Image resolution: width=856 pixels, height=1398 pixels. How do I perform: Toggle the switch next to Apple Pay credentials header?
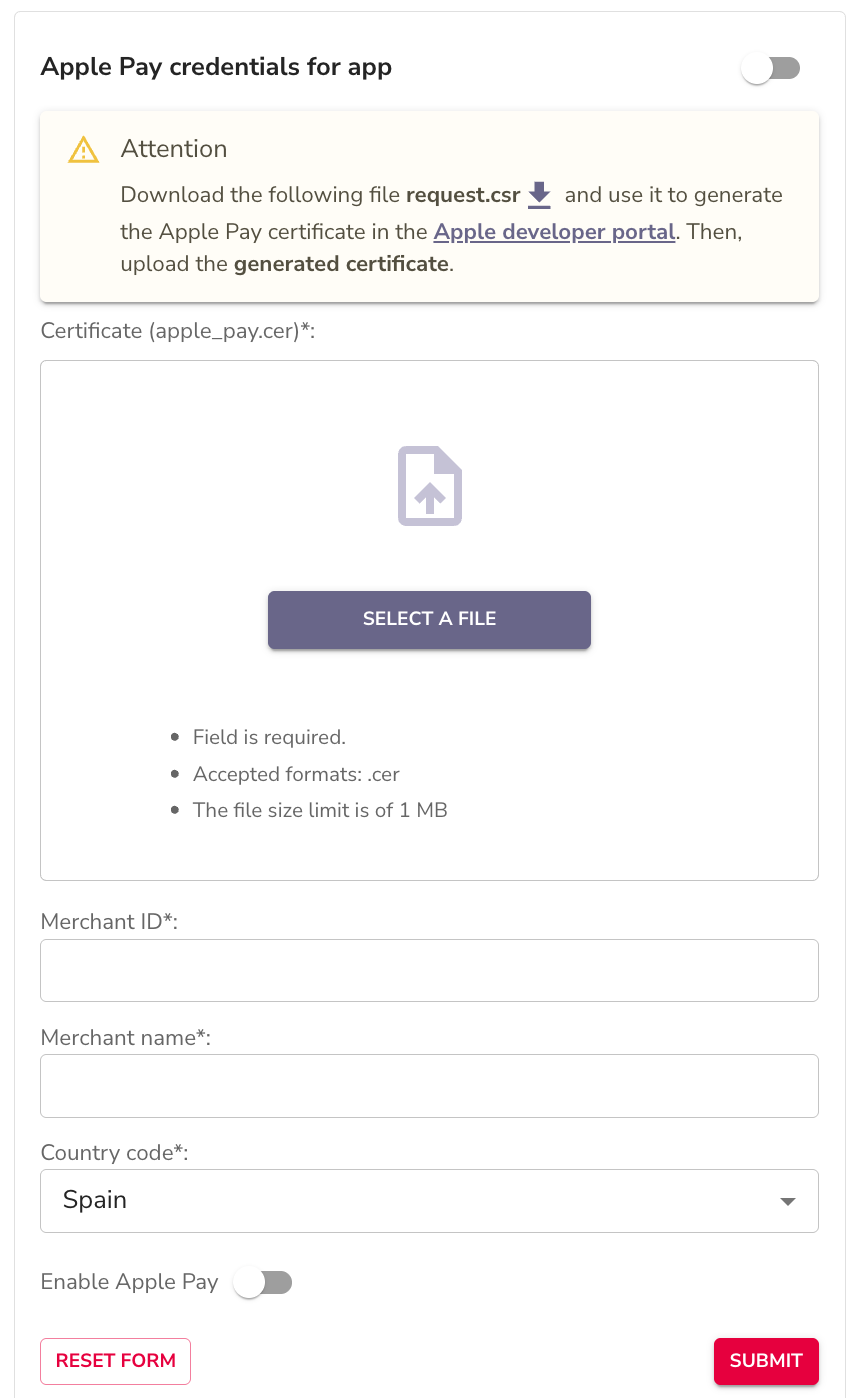(770, 67)
